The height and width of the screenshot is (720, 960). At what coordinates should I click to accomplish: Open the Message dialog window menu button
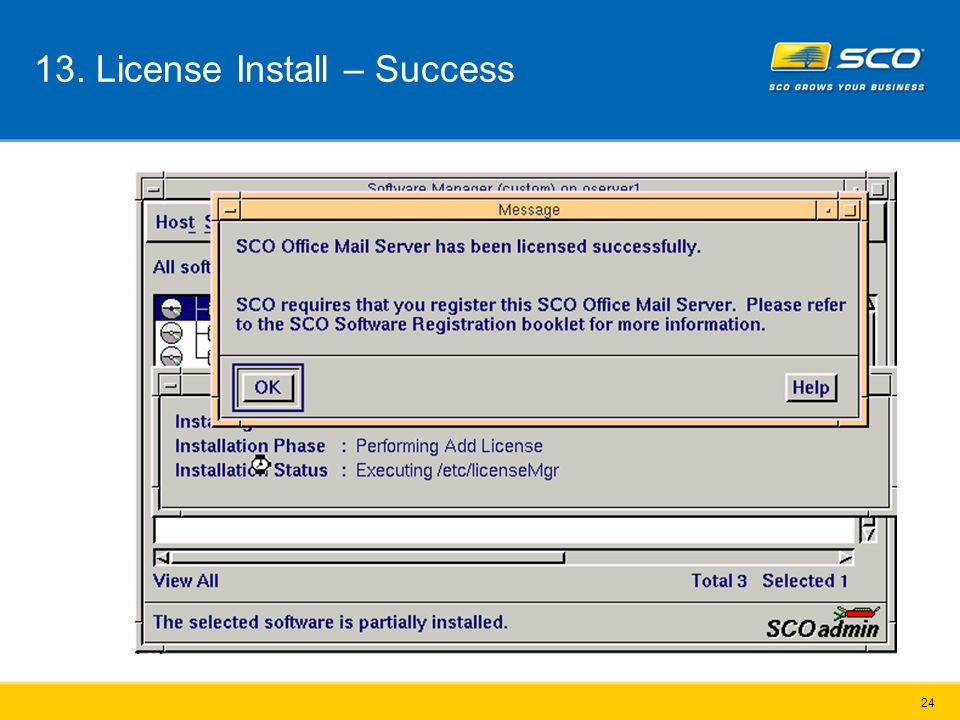(x=230, y=210)
